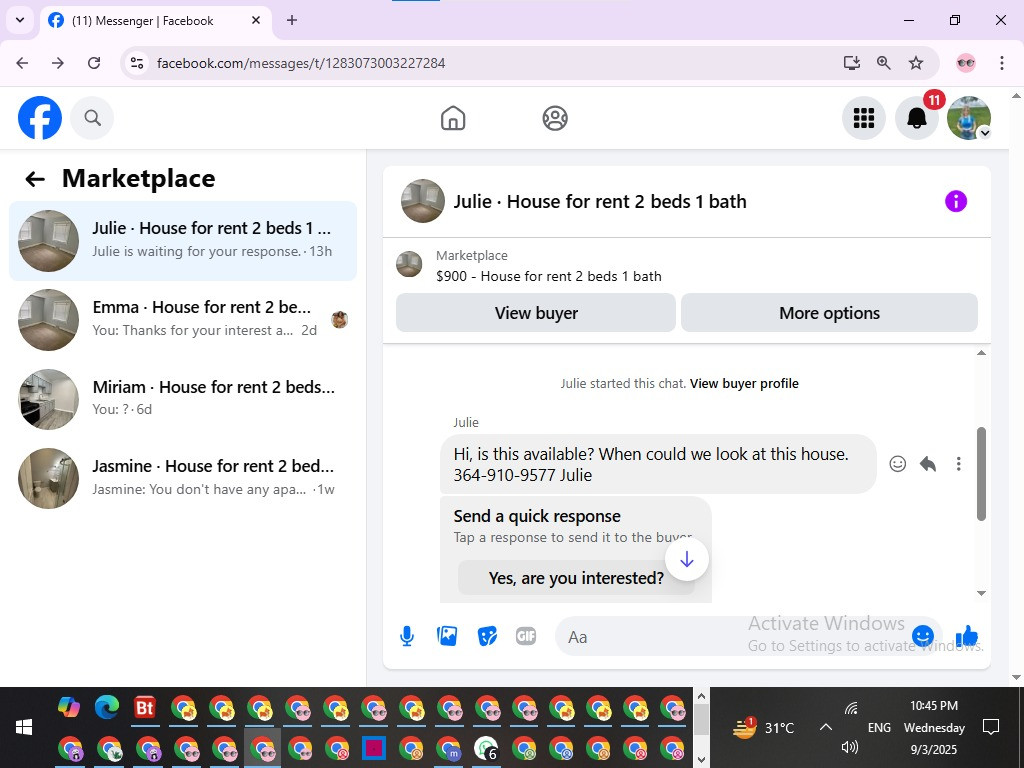Open Emma House for rent conversation
Screen dimensions: 1024x768
tap(183, 320)
